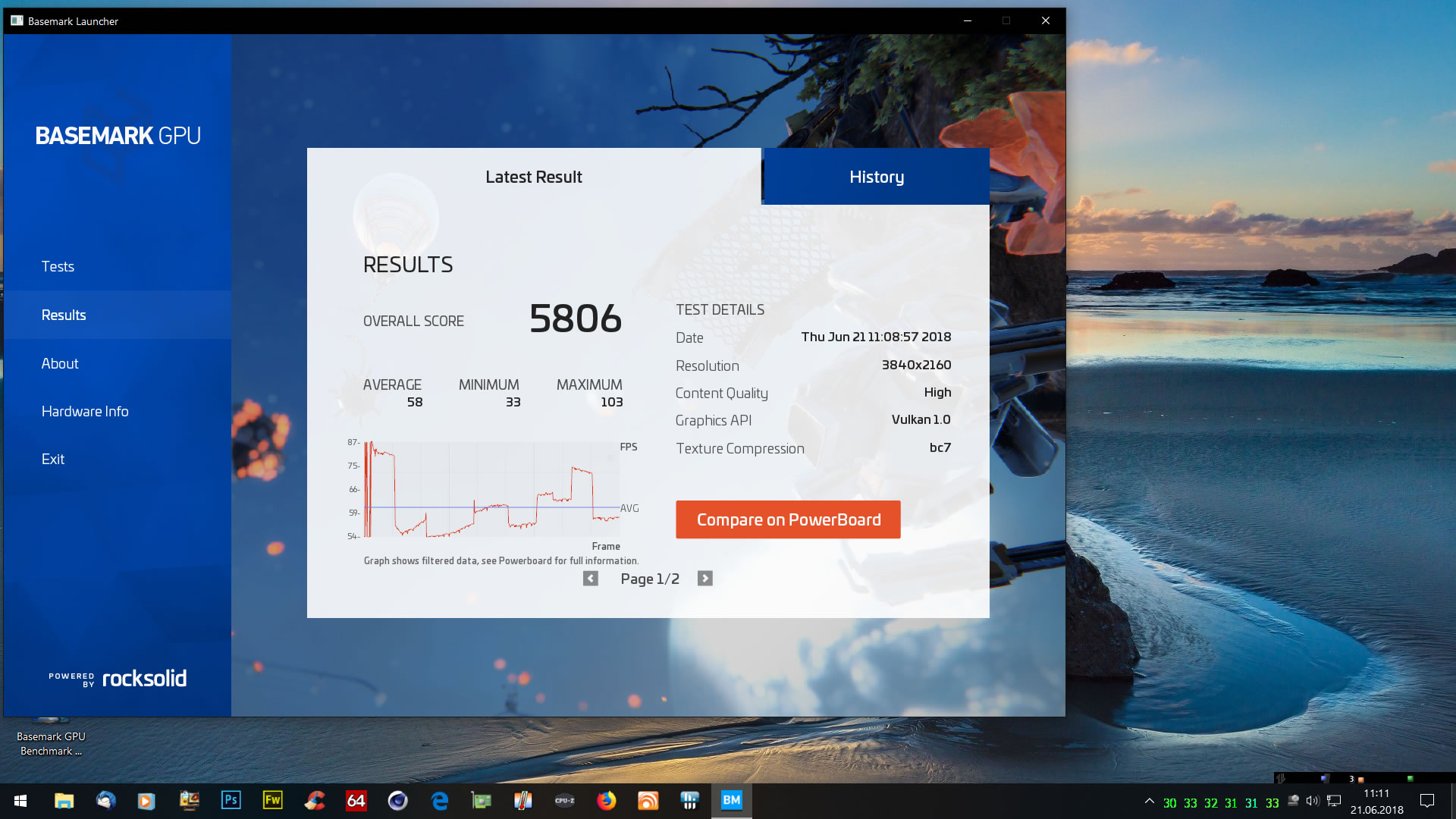
Task: Click Exit in the sidebar
Action: (53, 459)
